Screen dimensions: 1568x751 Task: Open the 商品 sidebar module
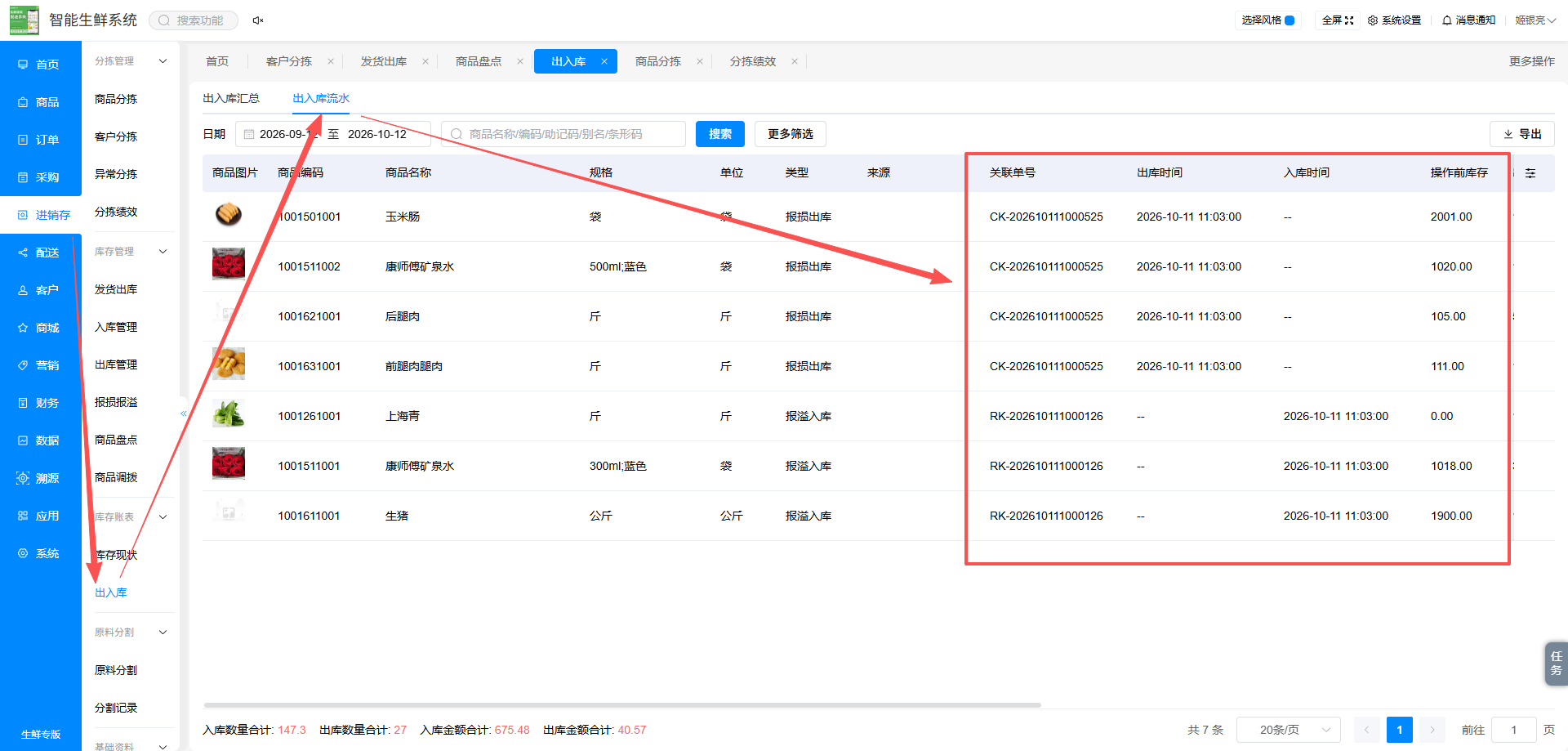coord(41,102)
